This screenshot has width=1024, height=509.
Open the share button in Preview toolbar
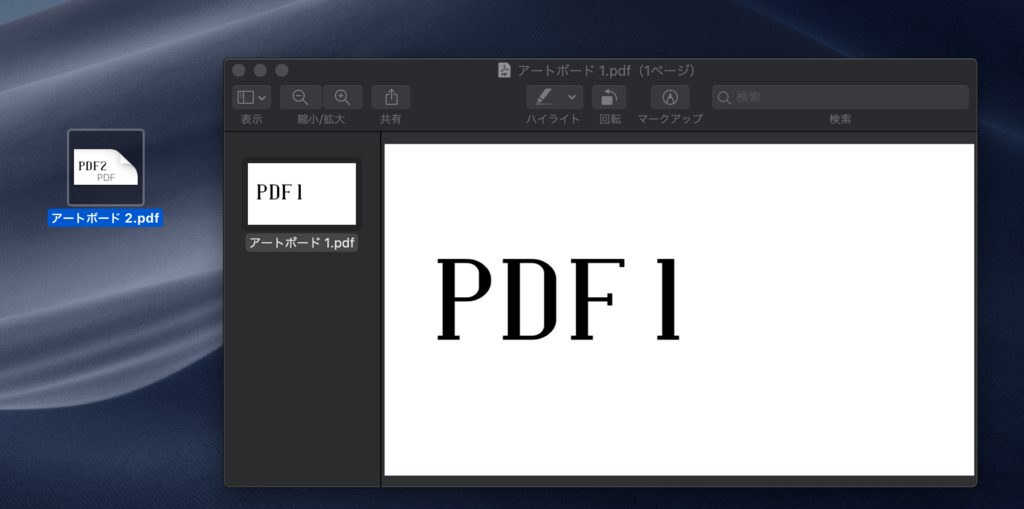click(391, 97)
